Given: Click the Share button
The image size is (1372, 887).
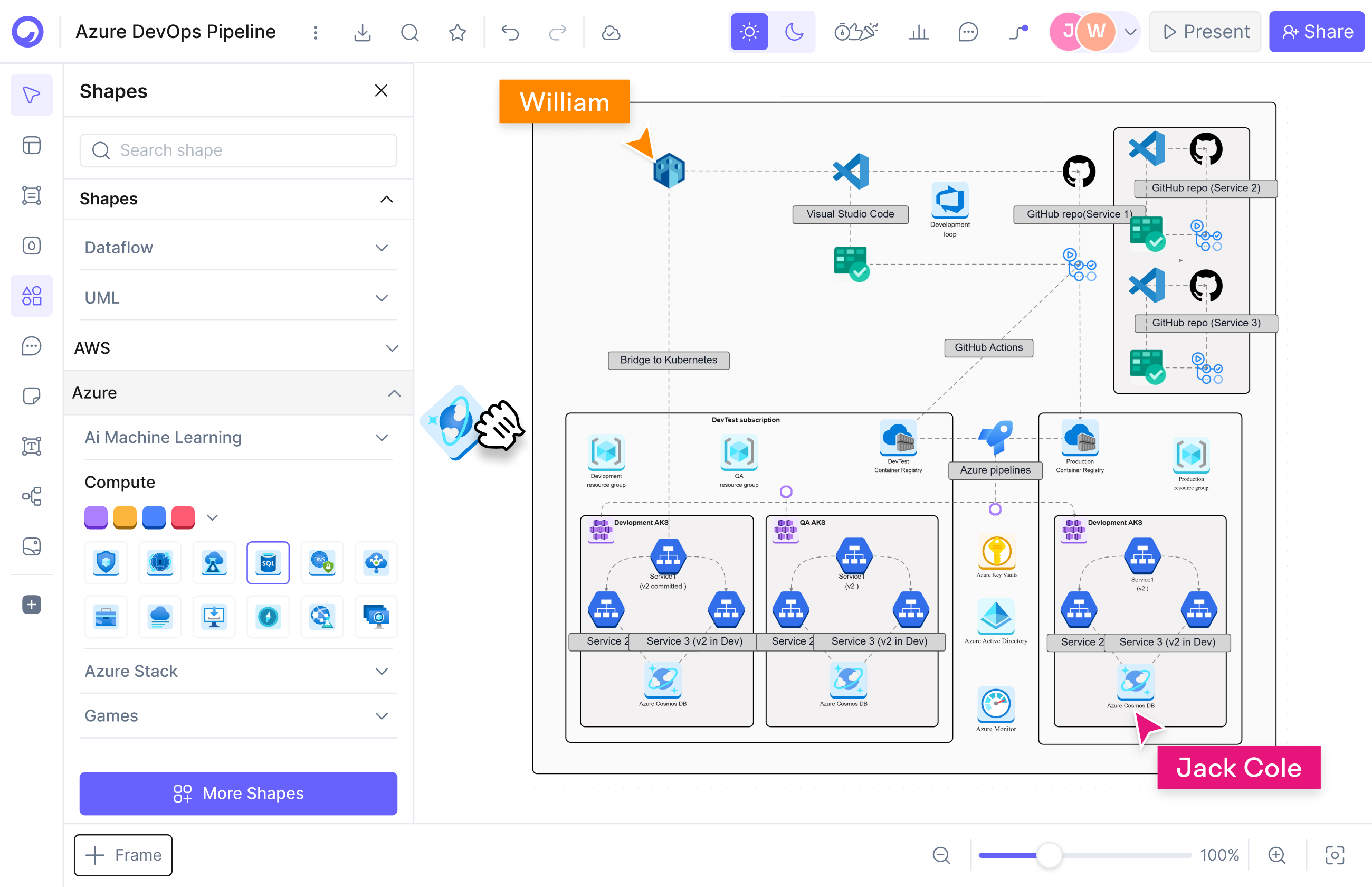Looking at the screenshot, I should tap(1317, 32).
